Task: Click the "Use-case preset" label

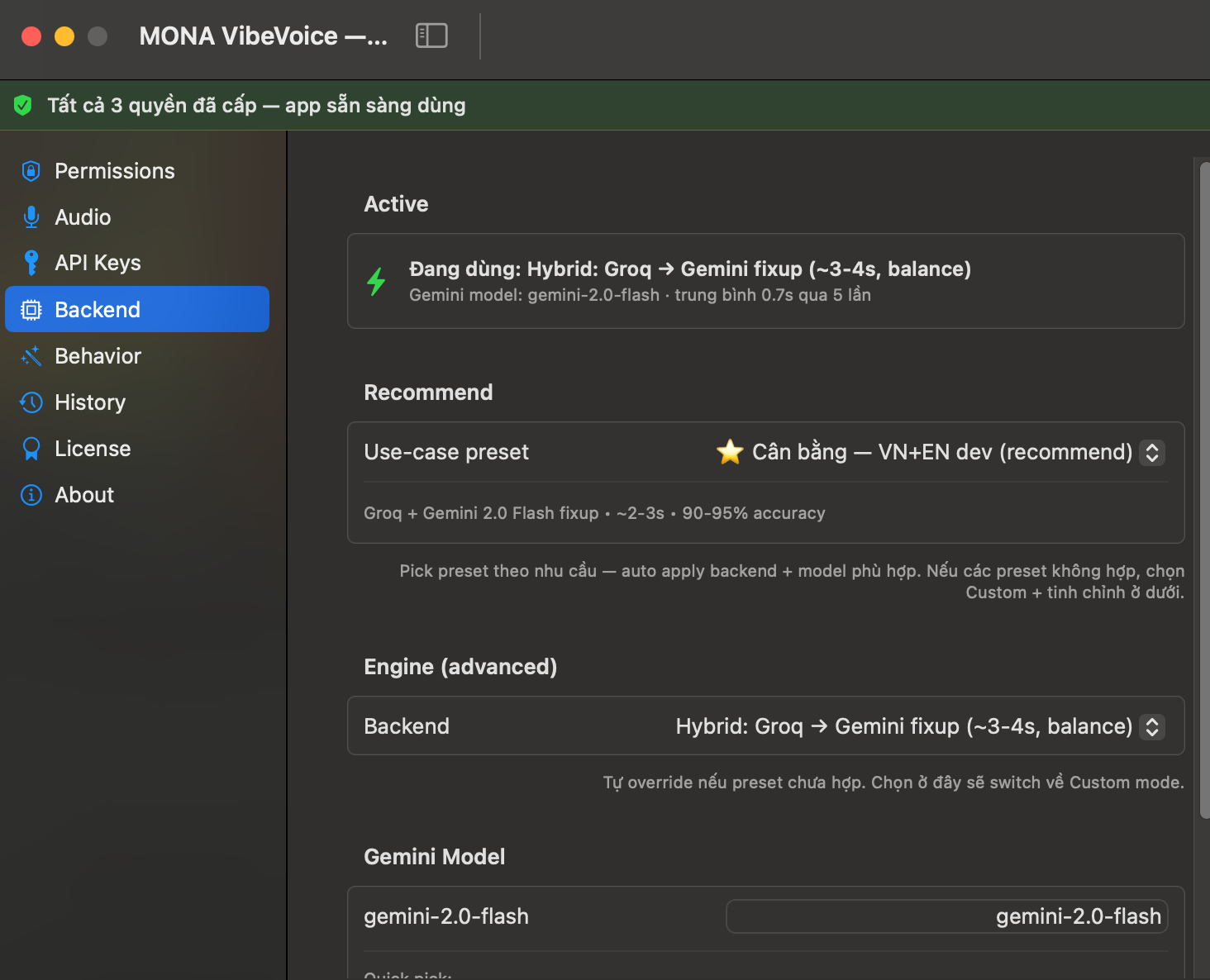Action: tap(446, 452)
